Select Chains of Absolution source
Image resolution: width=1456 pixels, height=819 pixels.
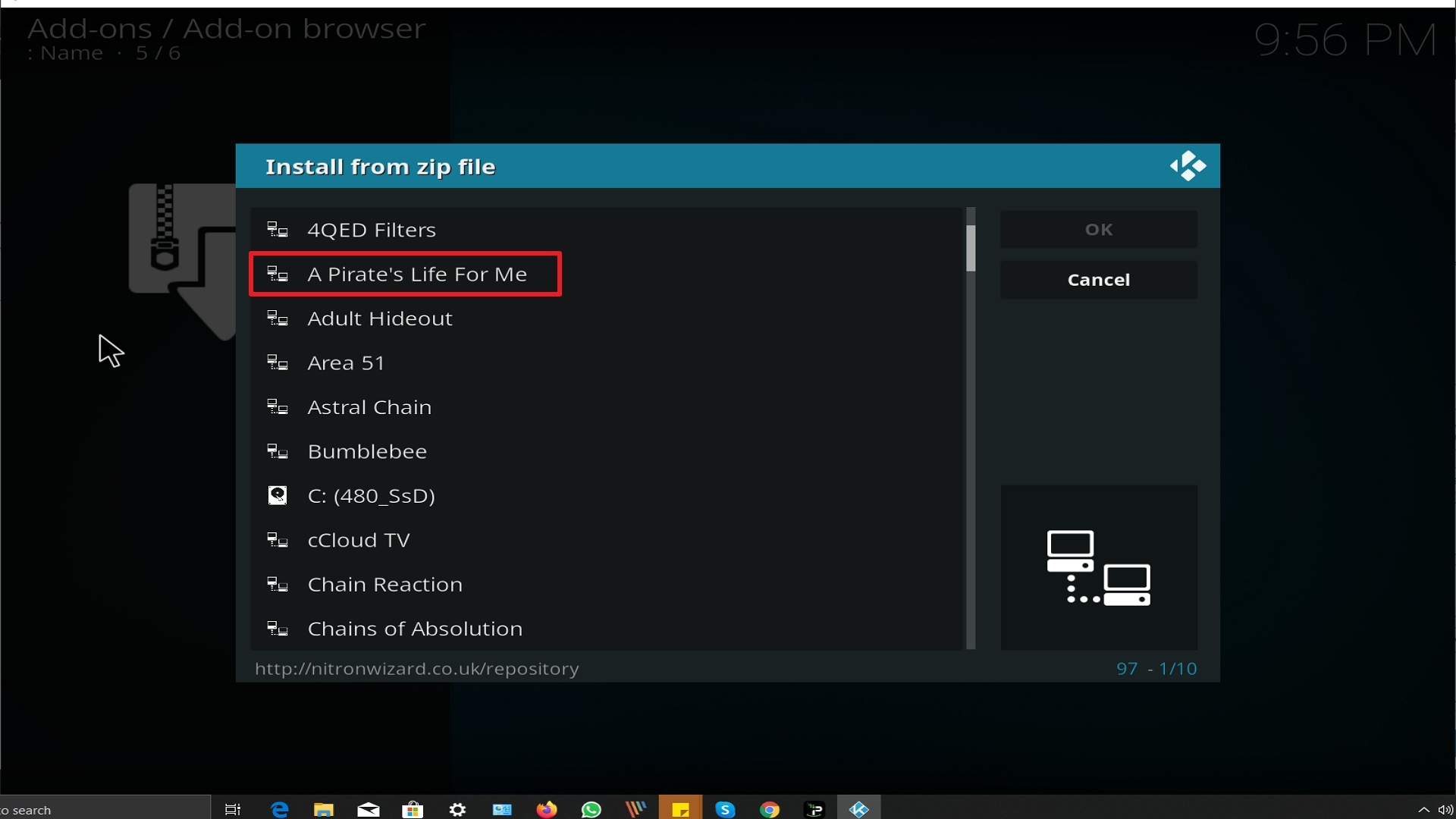pyautogui.click(x=607, y=629)
